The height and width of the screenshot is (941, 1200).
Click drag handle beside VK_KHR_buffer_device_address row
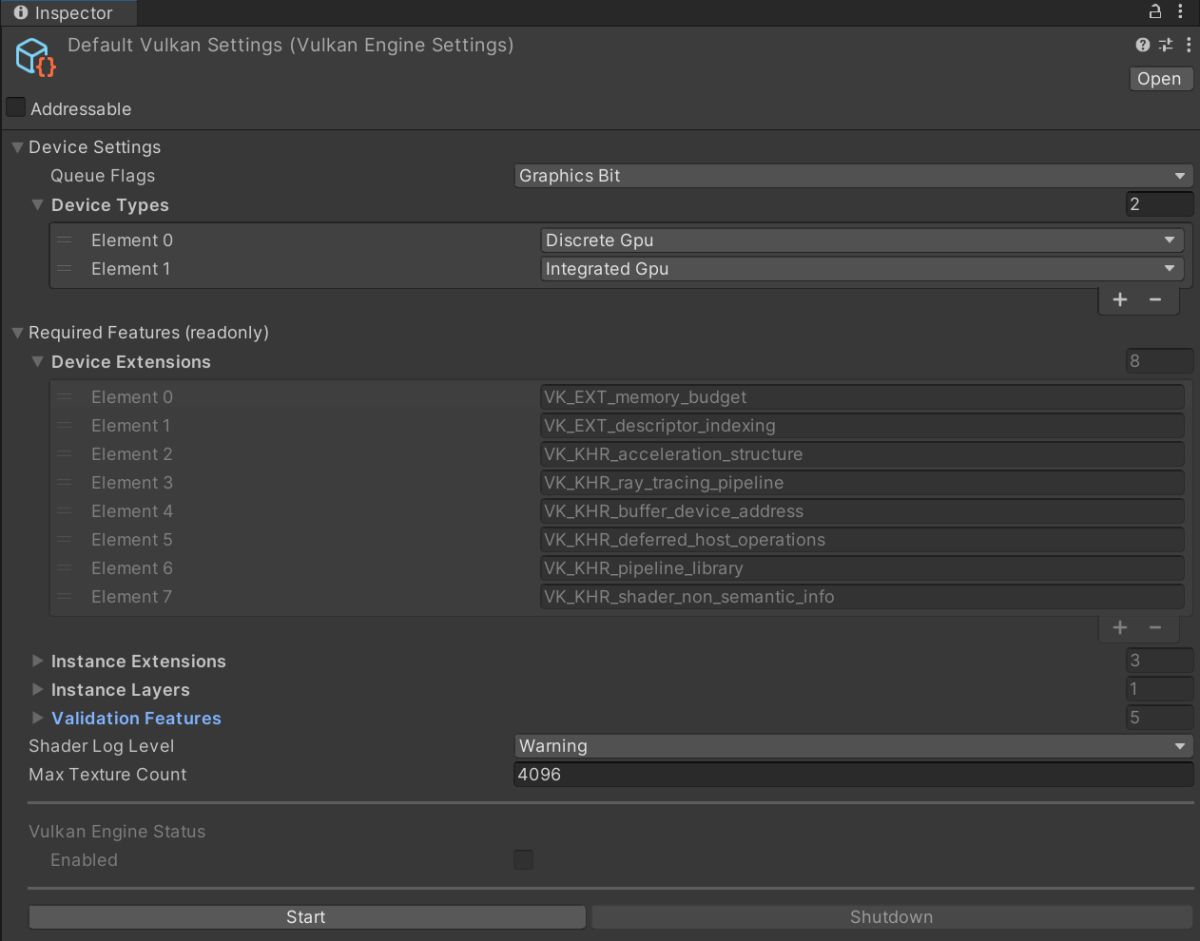tap(65, 511)
